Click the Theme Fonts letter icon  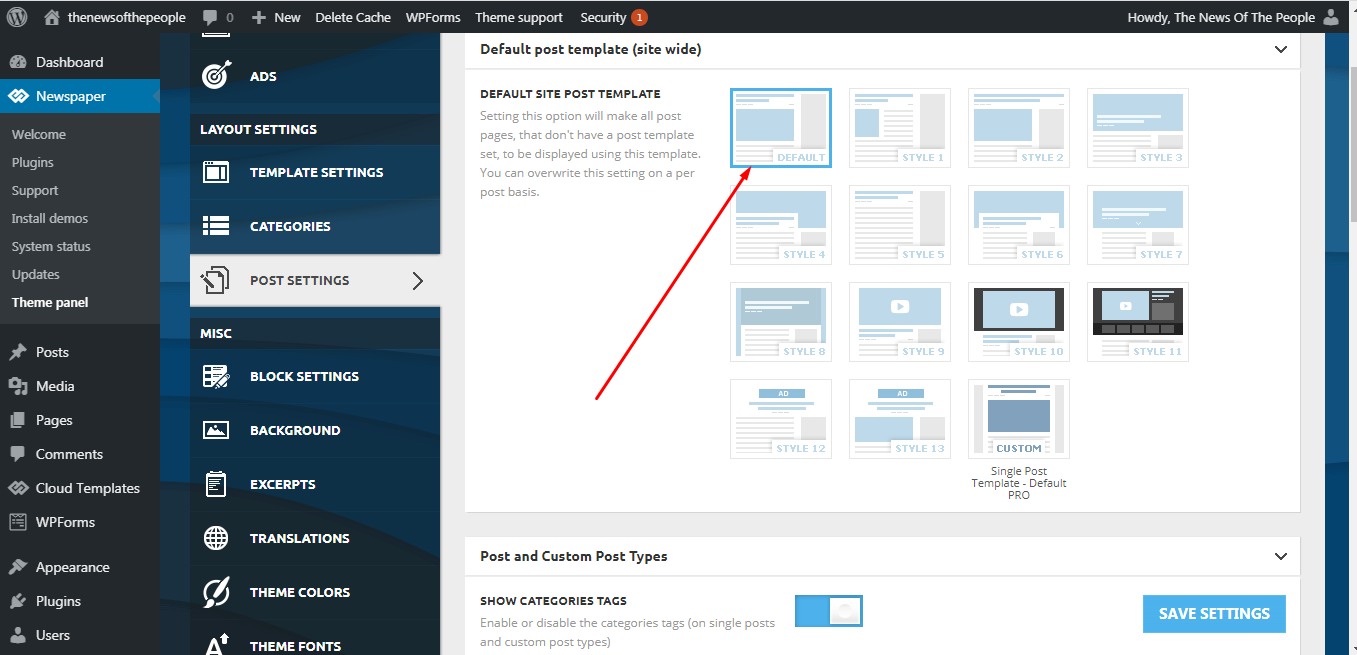[216, 645]
